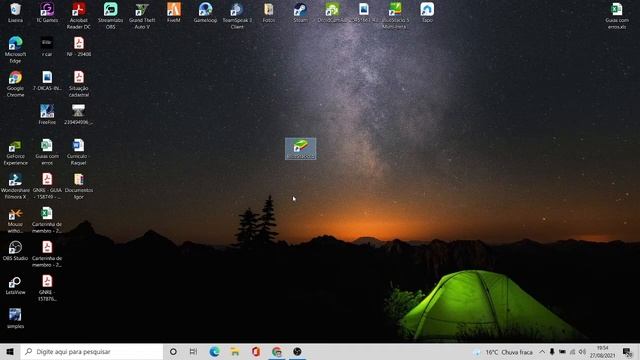The image size is (640, 360).
Task: Open the Fotos folder on the desktop
Action: click(x=269, y=12)
